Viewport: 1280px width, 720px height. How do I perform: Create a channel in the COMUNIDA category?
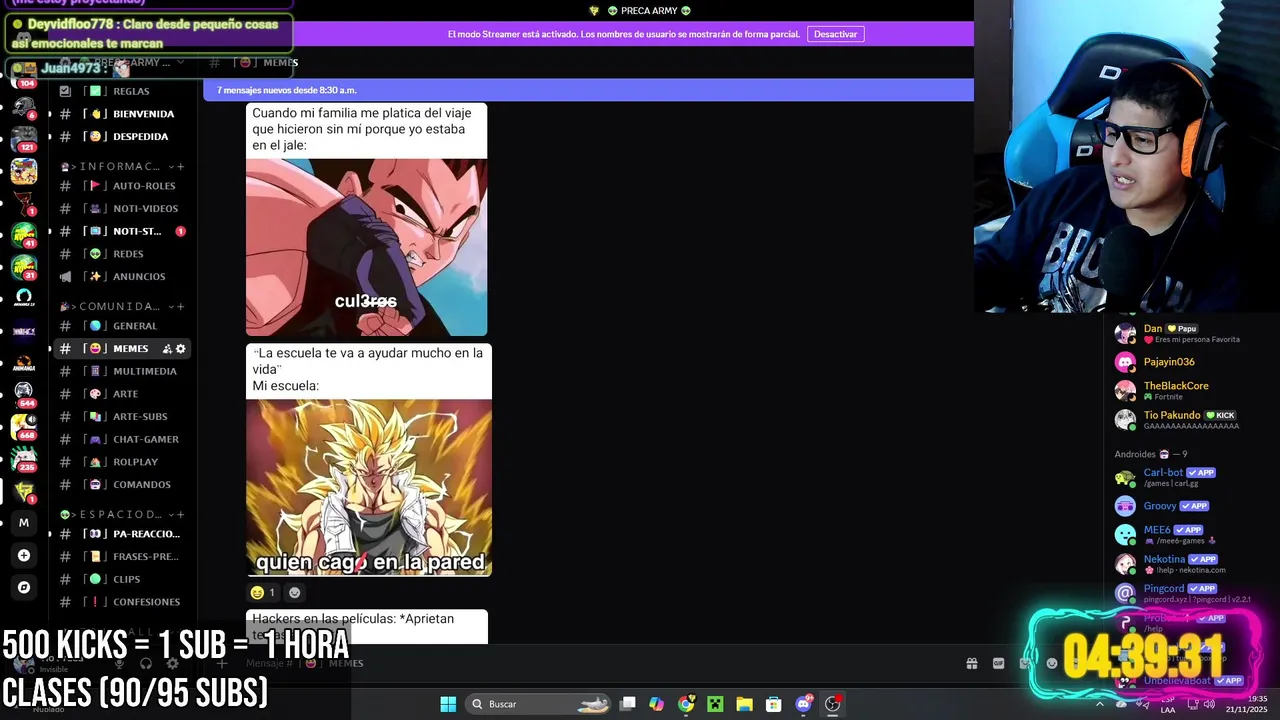[181, 306]
